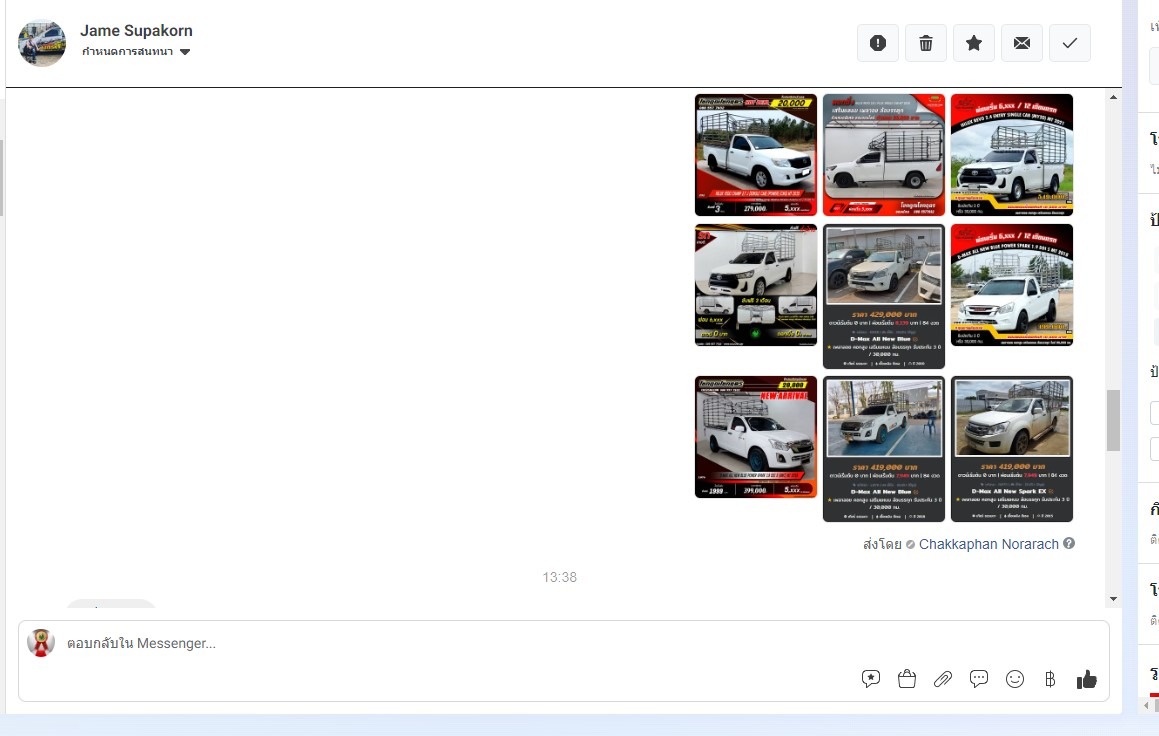The width and height of the screenshot is (1159, 736).
Task: Expand the กำหนดการสนทนา dropdown
Action: click(x=136, y=52)
